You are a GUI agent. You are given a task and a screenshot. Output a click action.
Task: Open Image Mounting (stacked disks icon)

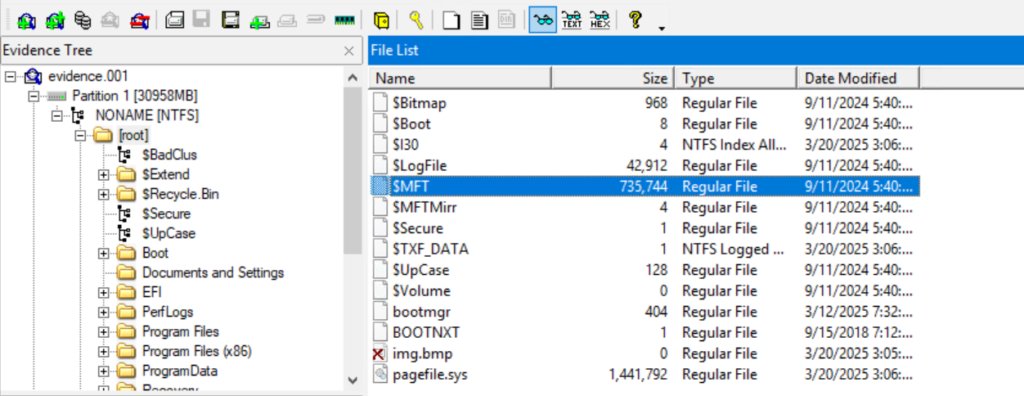pos(82,20)
